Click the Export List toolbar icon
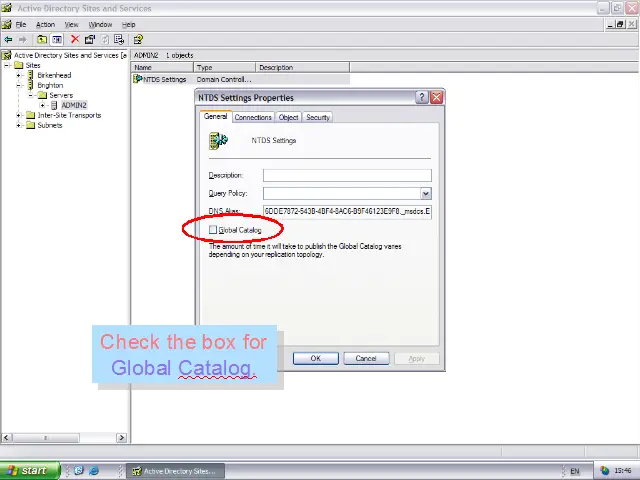Viewport: 640px width, 480px height. [119, 40]
